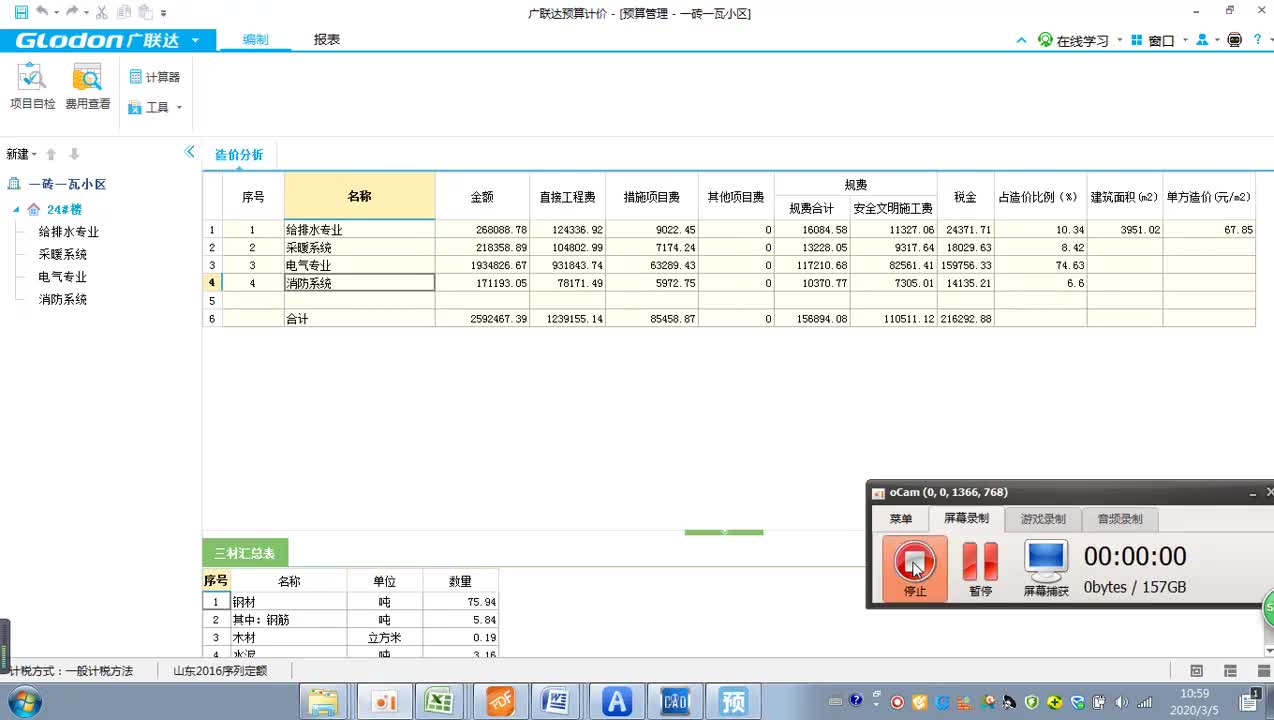Viewport: 1274px width, 720px height.
Task: Click the 给排水专业 name cell in table
Action: (x=359, y=230)
